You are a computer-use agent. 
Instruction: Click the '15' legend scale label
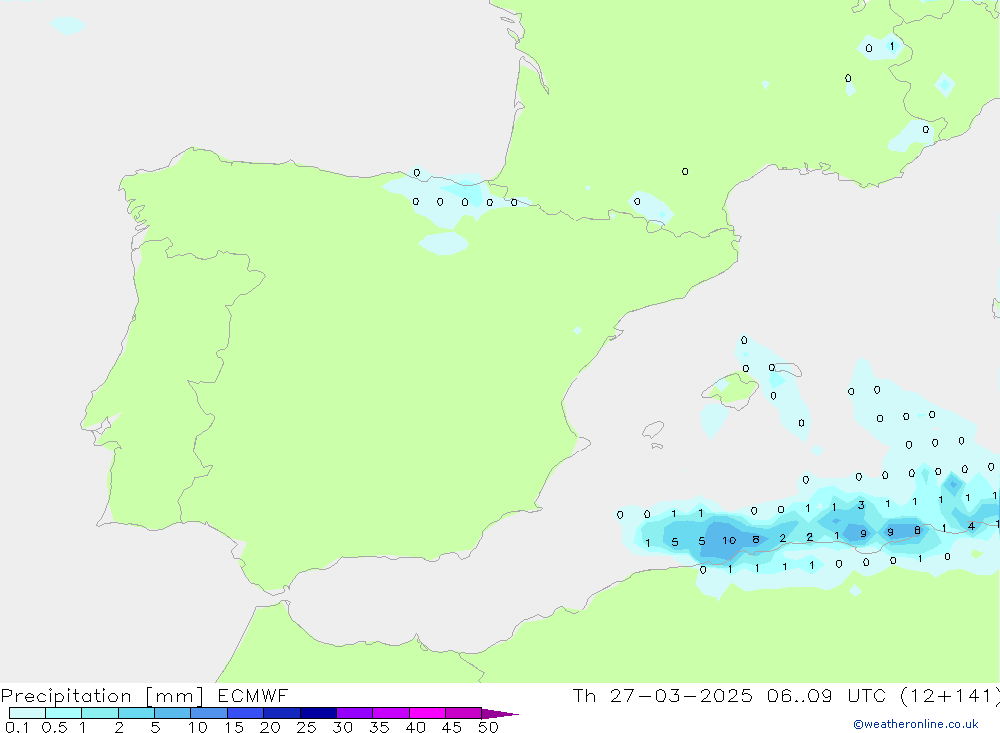click(234, 727)
